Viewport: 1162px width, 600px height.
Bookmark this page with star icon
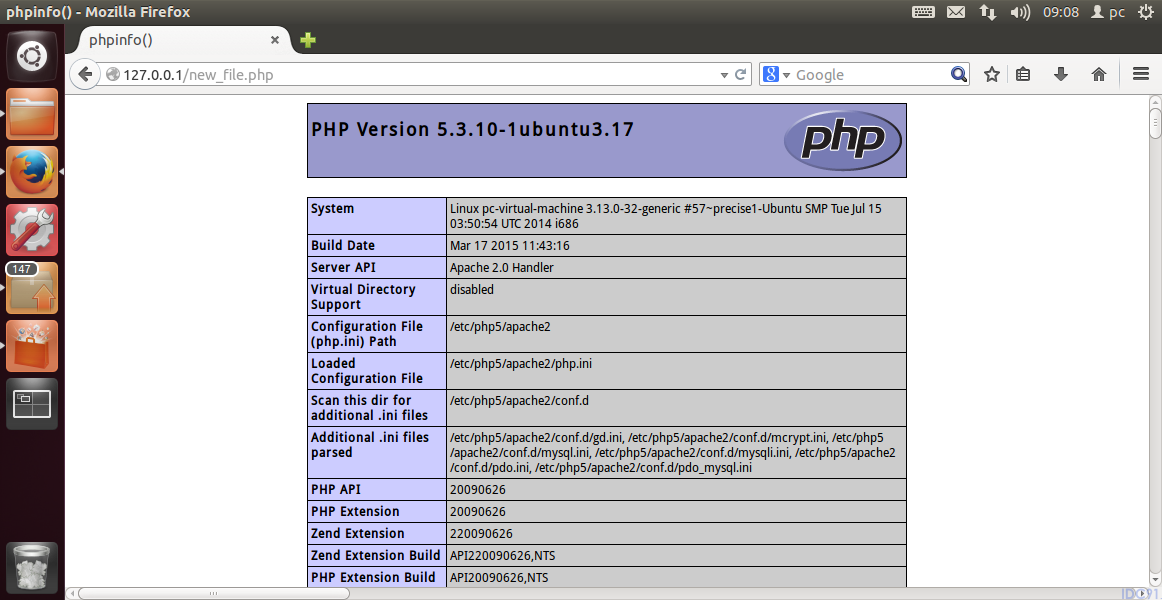tap(992, 74)
